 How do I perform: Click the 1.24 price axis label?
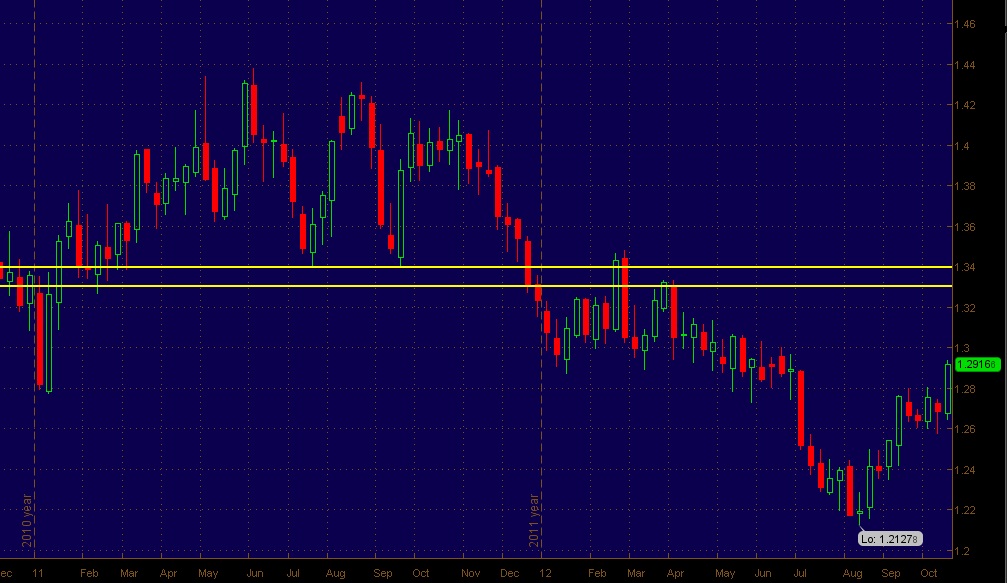[x=965, y=470]
